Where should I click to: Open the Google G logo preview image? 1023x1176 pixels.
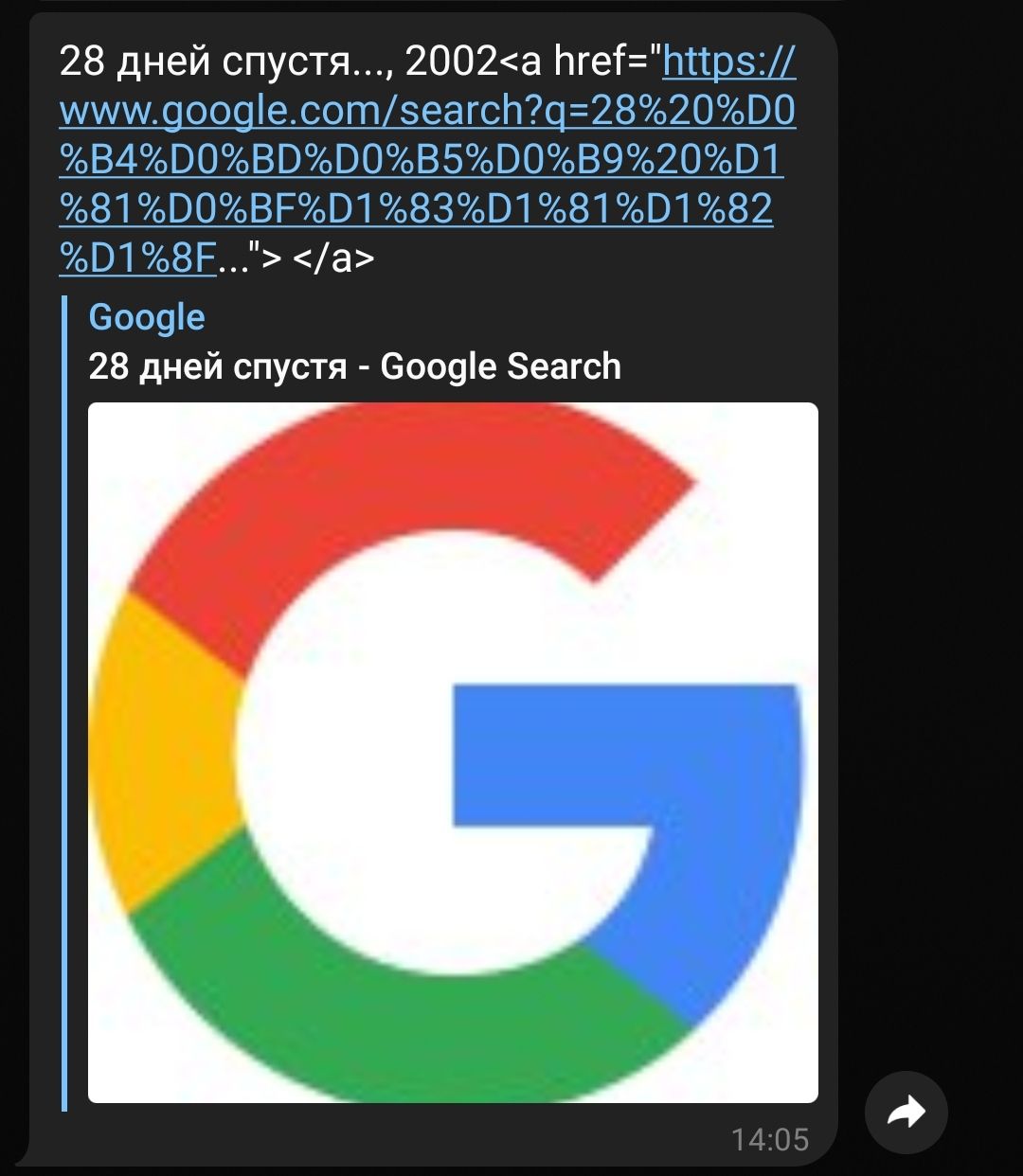453,753
